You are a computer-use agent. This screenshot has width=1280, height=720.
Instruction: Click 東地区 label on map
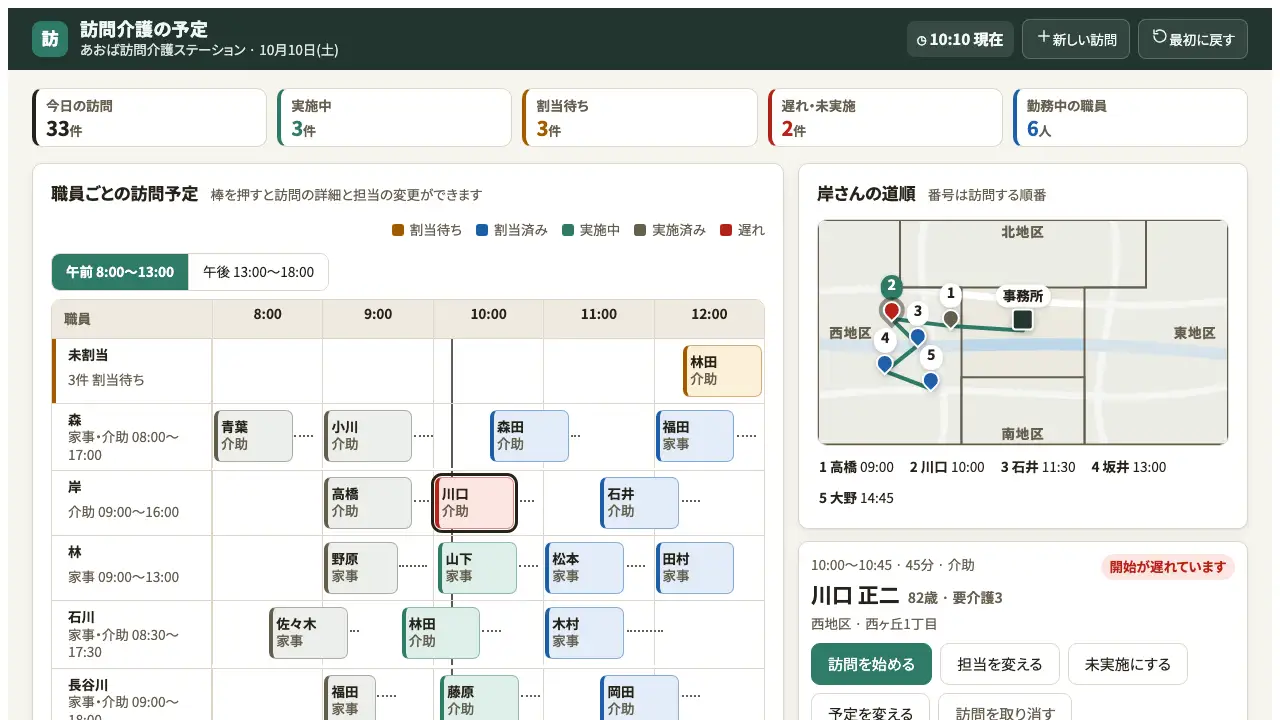1194,333
